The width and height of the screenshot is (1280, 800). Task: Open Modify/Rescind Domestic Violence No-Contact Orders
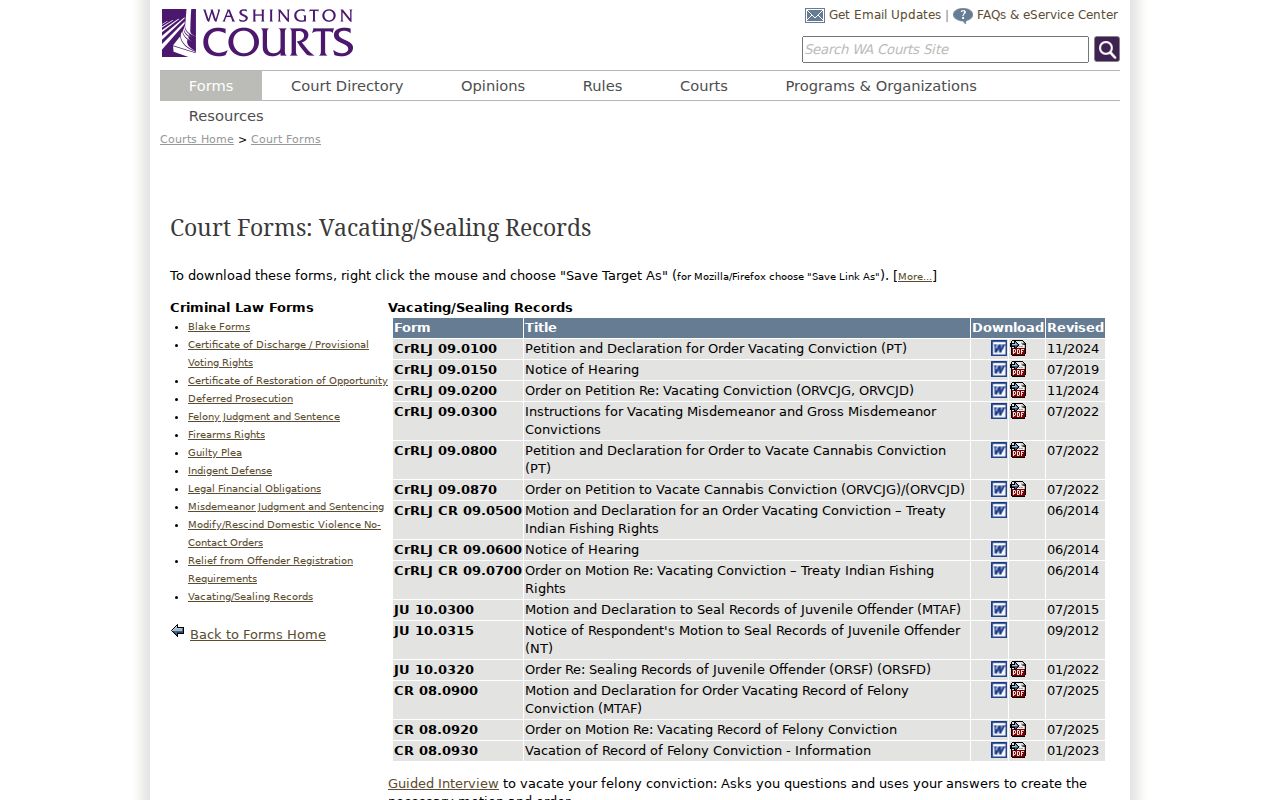click(284, 534)
